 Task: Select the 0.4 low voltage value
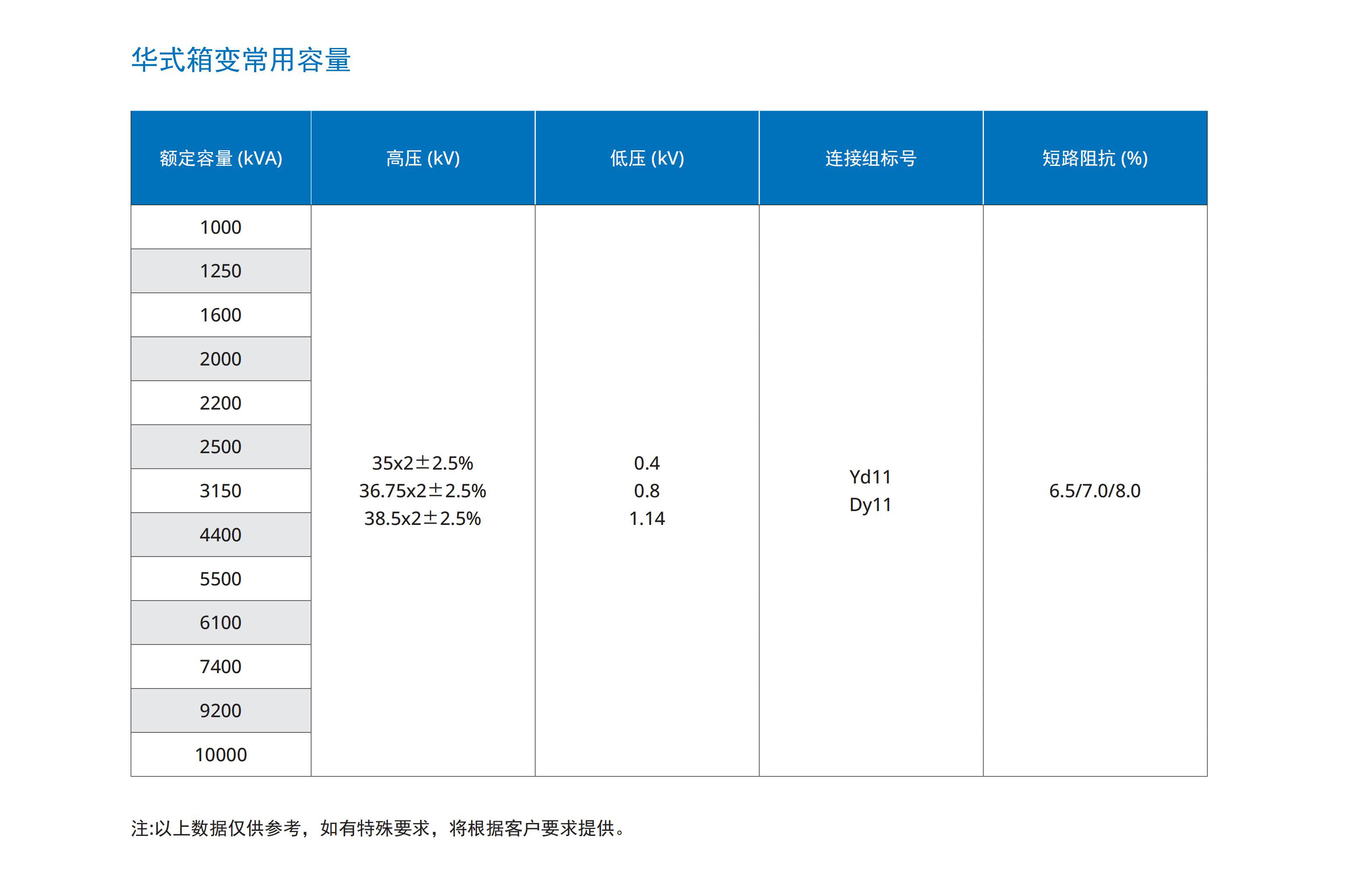[x=647, y=463]
